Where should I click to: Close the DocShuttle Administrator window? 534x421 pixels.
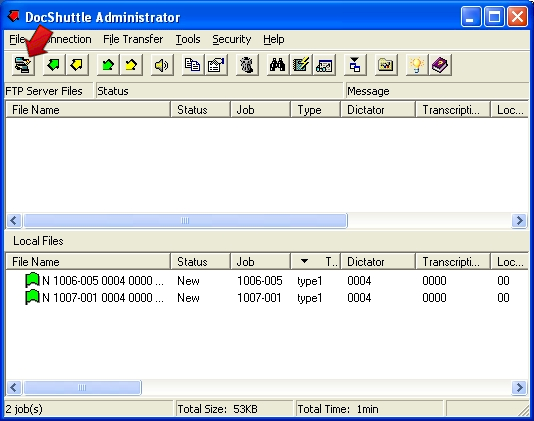[517, 16]
